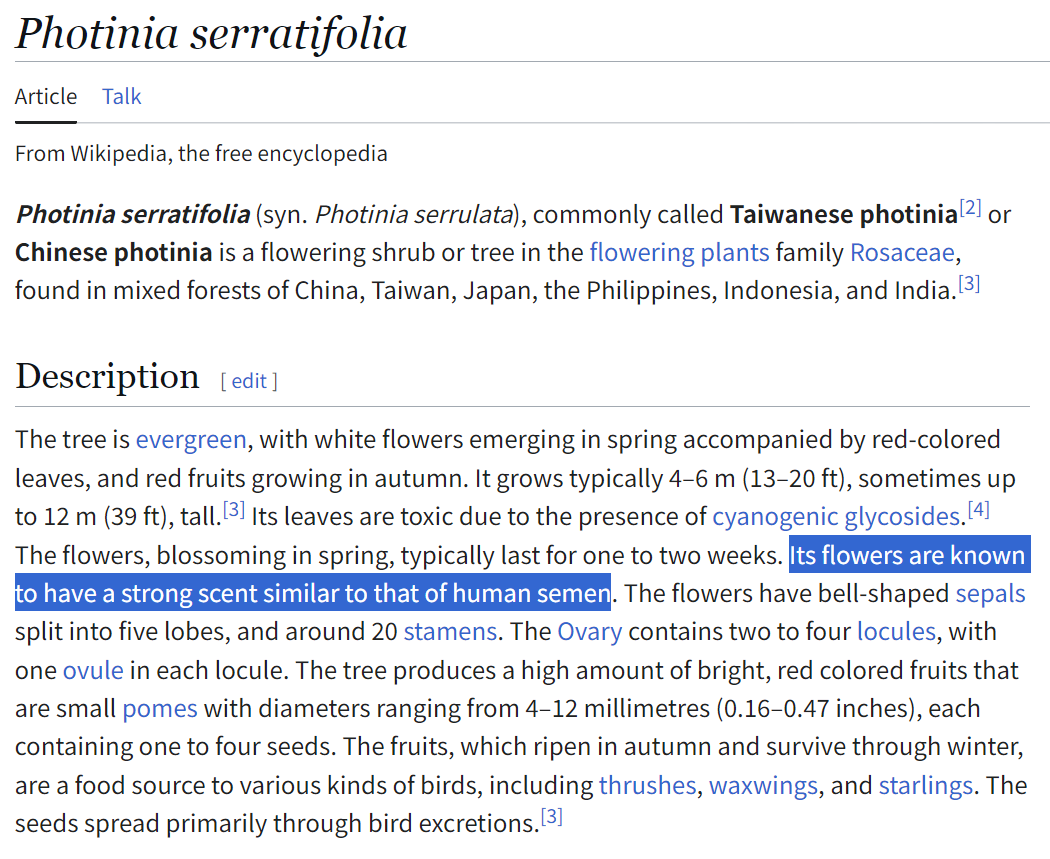Follow the Ovary link
Image resolution: width=1050 pixels, height=859 pixels.
coord(590,632)
